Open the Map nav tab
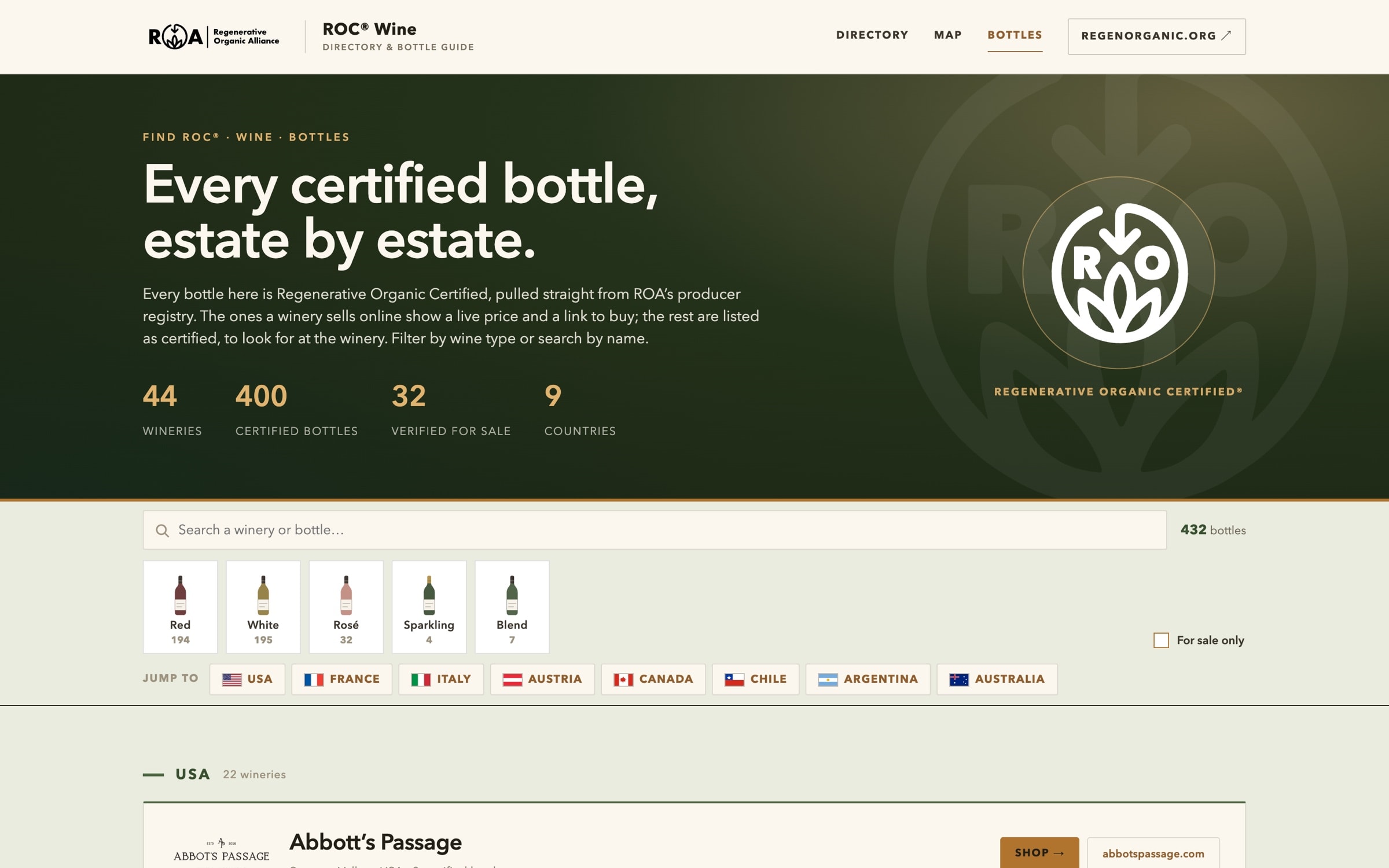 (947, 35)
